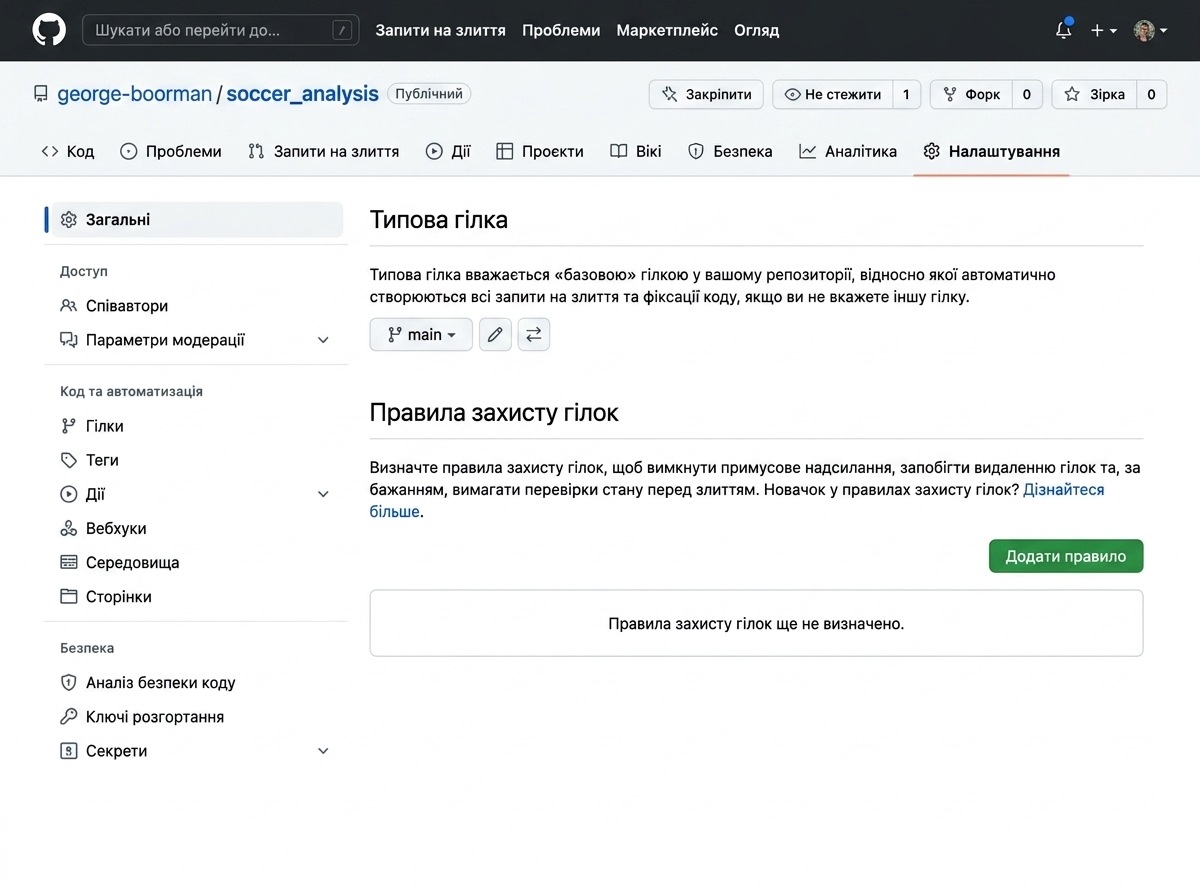Click the pencil rename-branch icon
1200x896 pixels.
(x=495, y=335)
